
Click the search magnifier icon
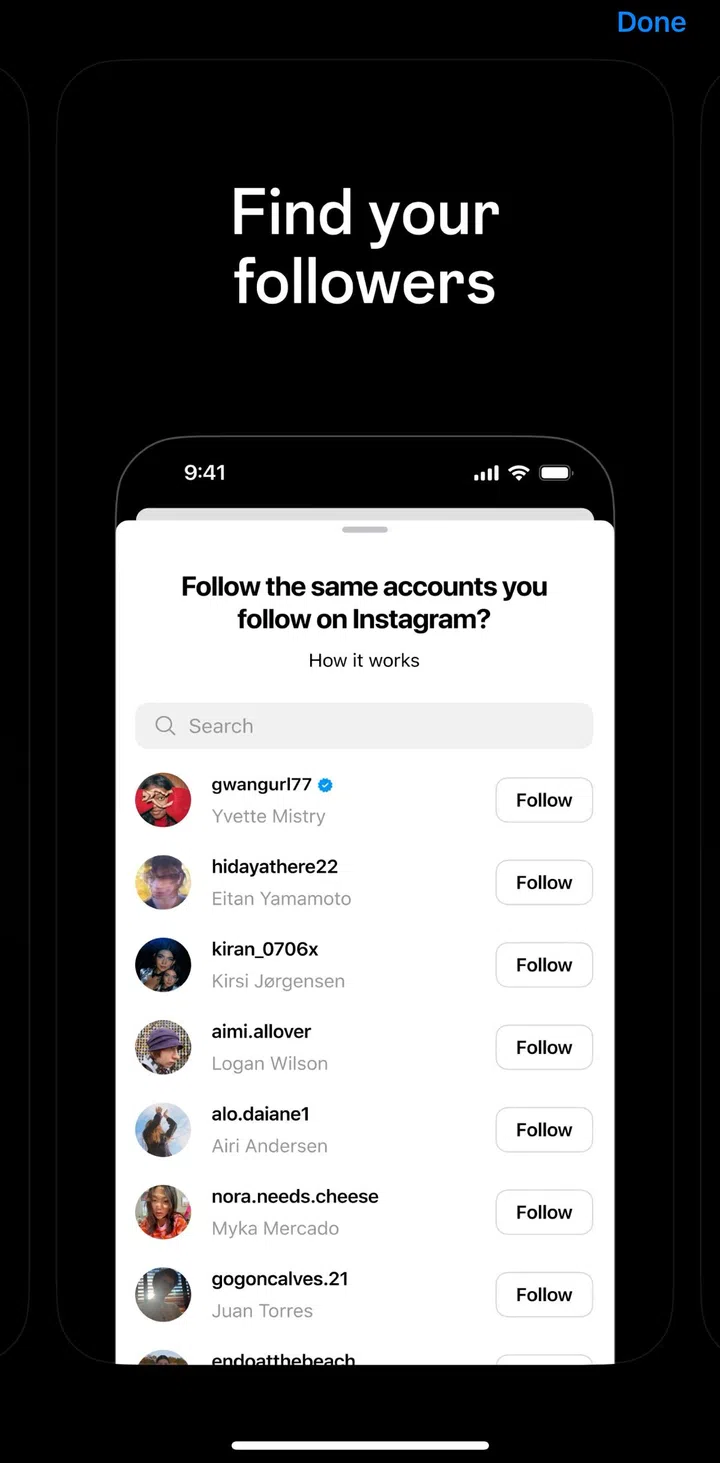tap(166, 726)
